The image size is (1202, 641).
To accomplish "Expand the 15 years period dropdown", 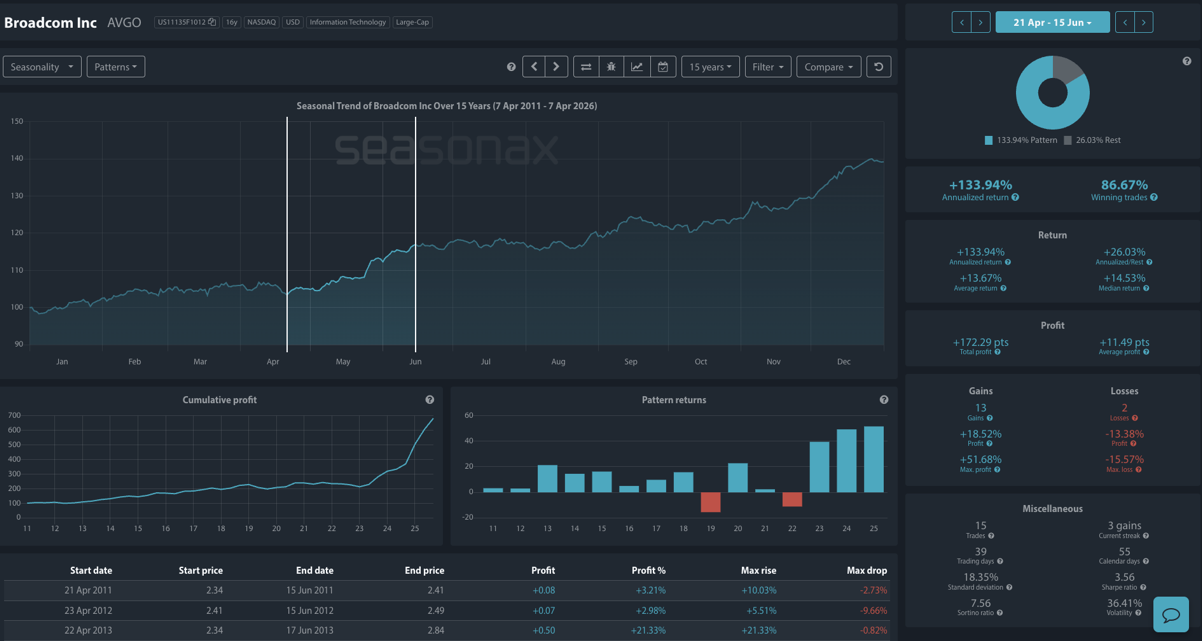I will coord(710,67).
